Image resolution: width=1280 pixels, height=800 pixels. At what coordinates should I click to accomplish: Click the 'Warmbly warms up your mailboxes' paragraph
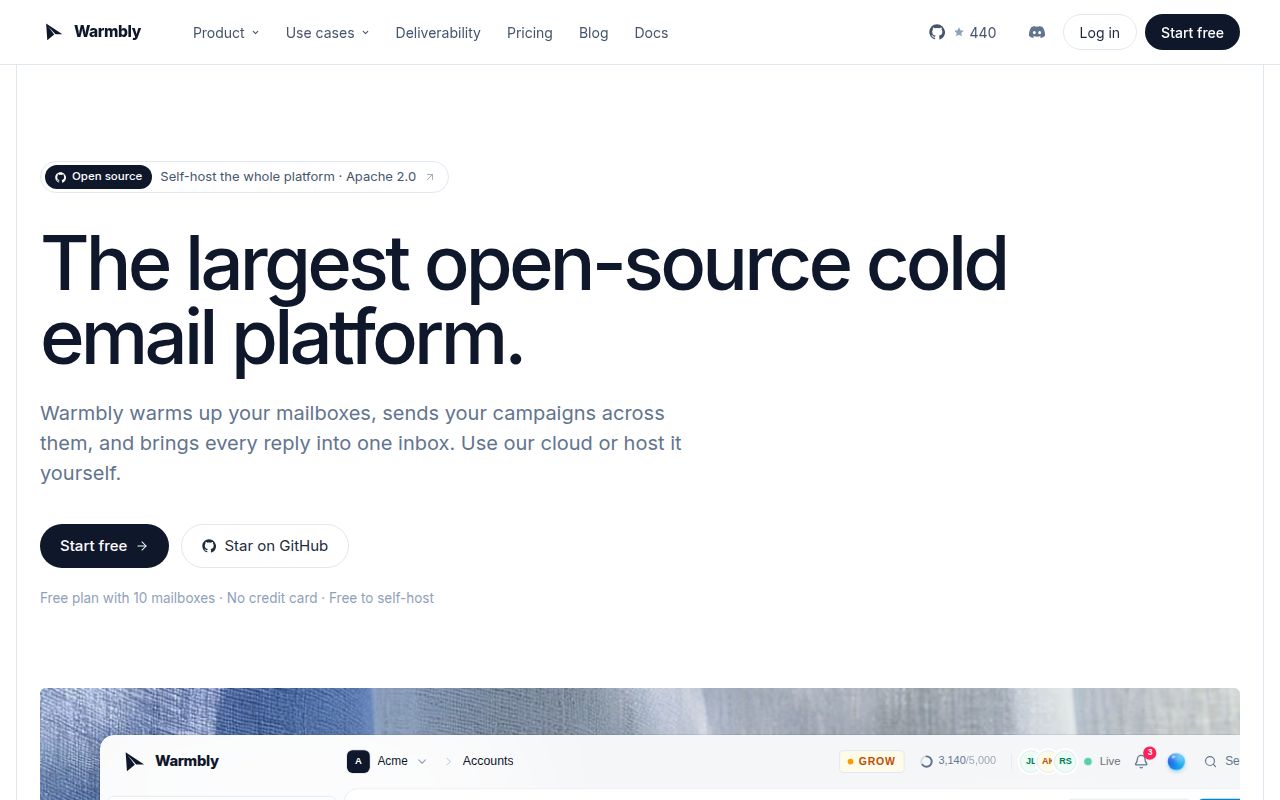pyautogui.click(x=361, y=443)
